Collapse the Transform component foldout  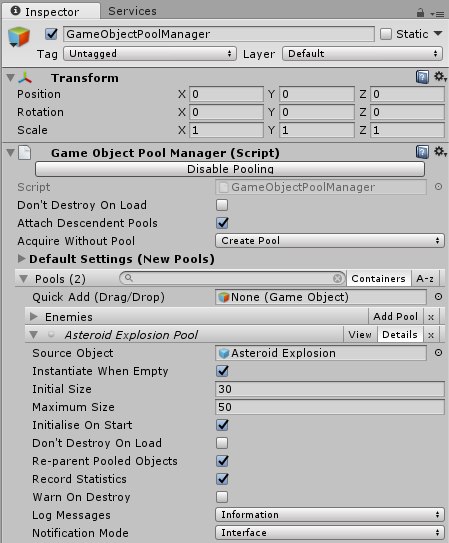11,77
